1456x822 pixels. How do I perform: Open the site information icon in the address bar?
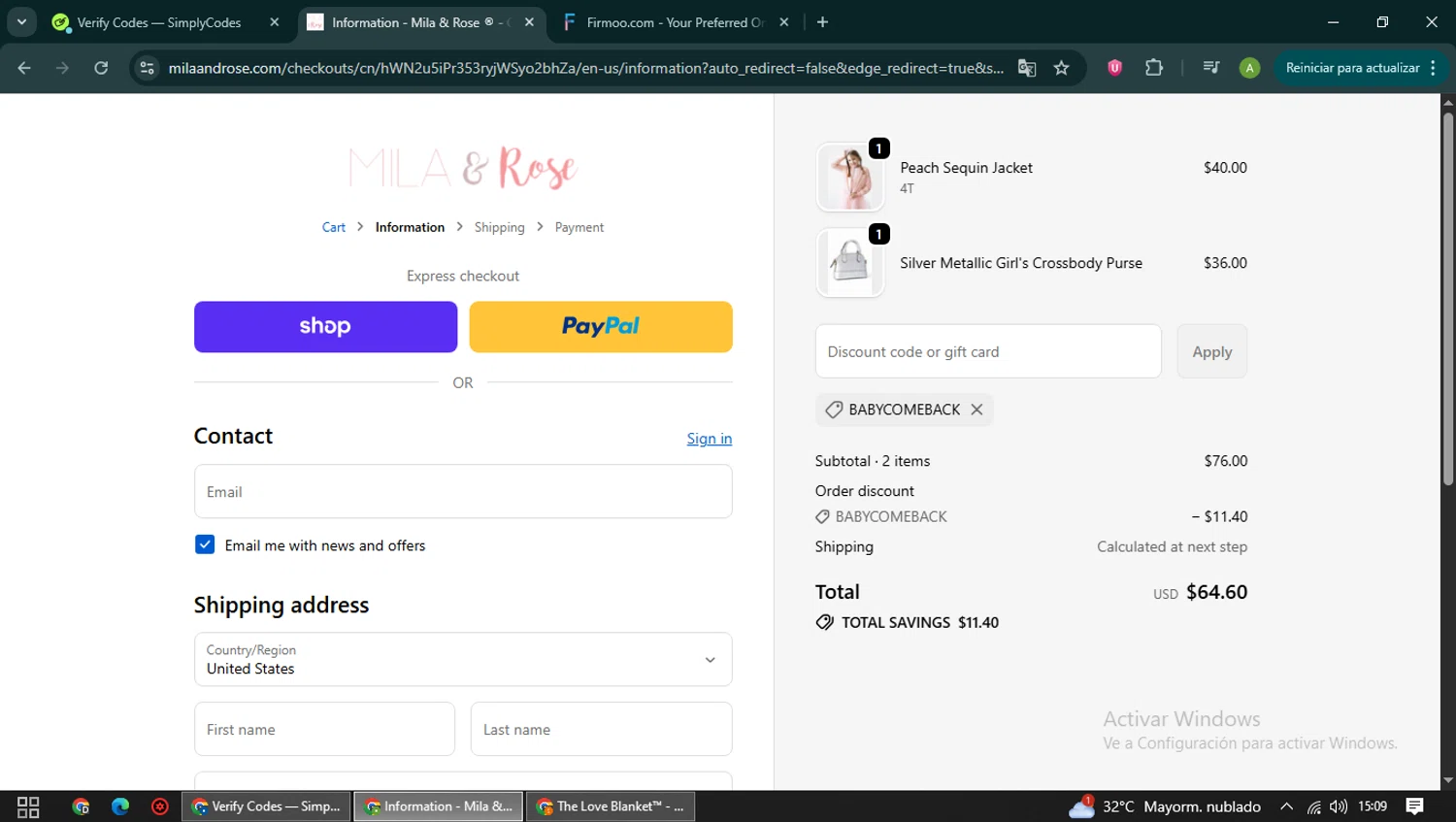tap(148, 68)
